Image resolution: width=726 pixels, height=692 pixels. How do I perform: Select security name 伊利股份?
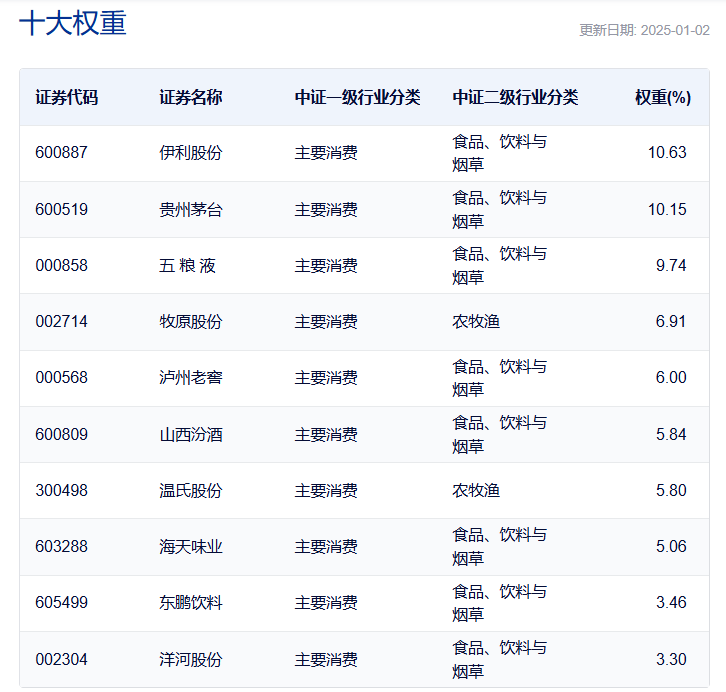point(191,152)
